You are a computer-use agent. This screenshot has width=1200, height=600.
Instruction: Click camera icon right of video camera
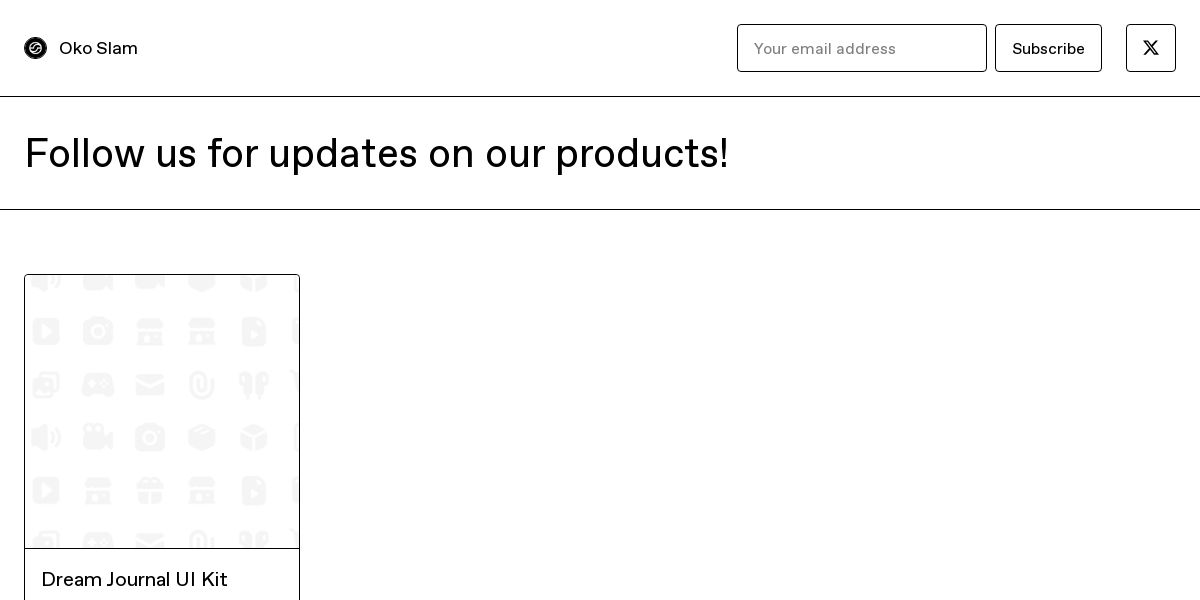click(x=150, y=437)
